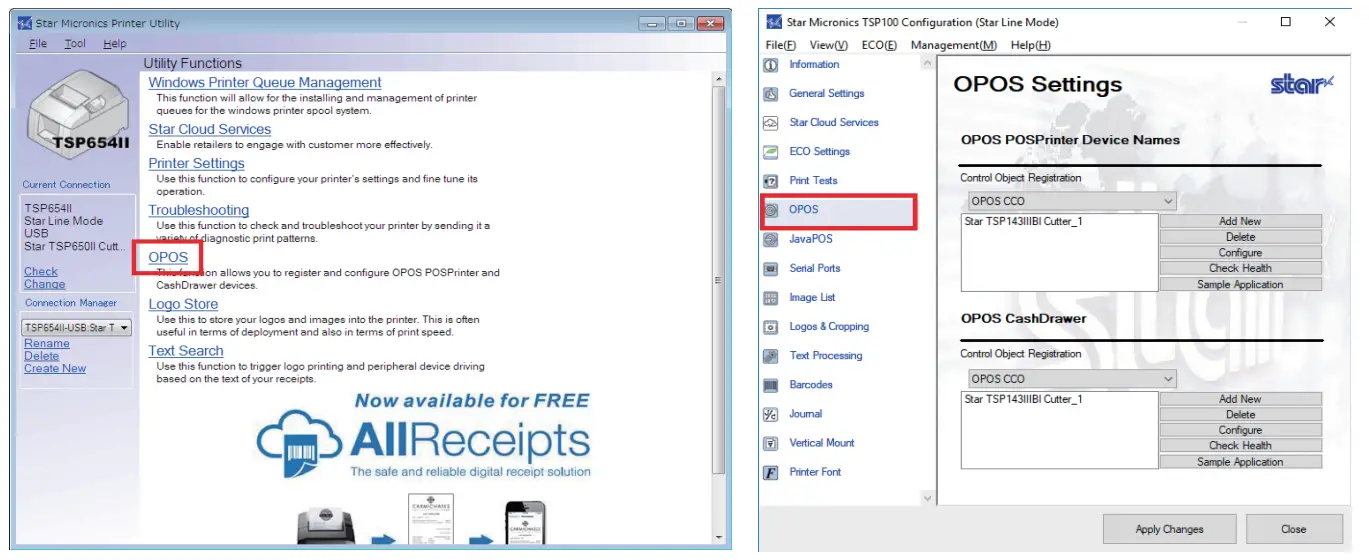Click the ECO Settings sidebar icon
This screenshot has width=1369, height=560.
click(770, 152)
